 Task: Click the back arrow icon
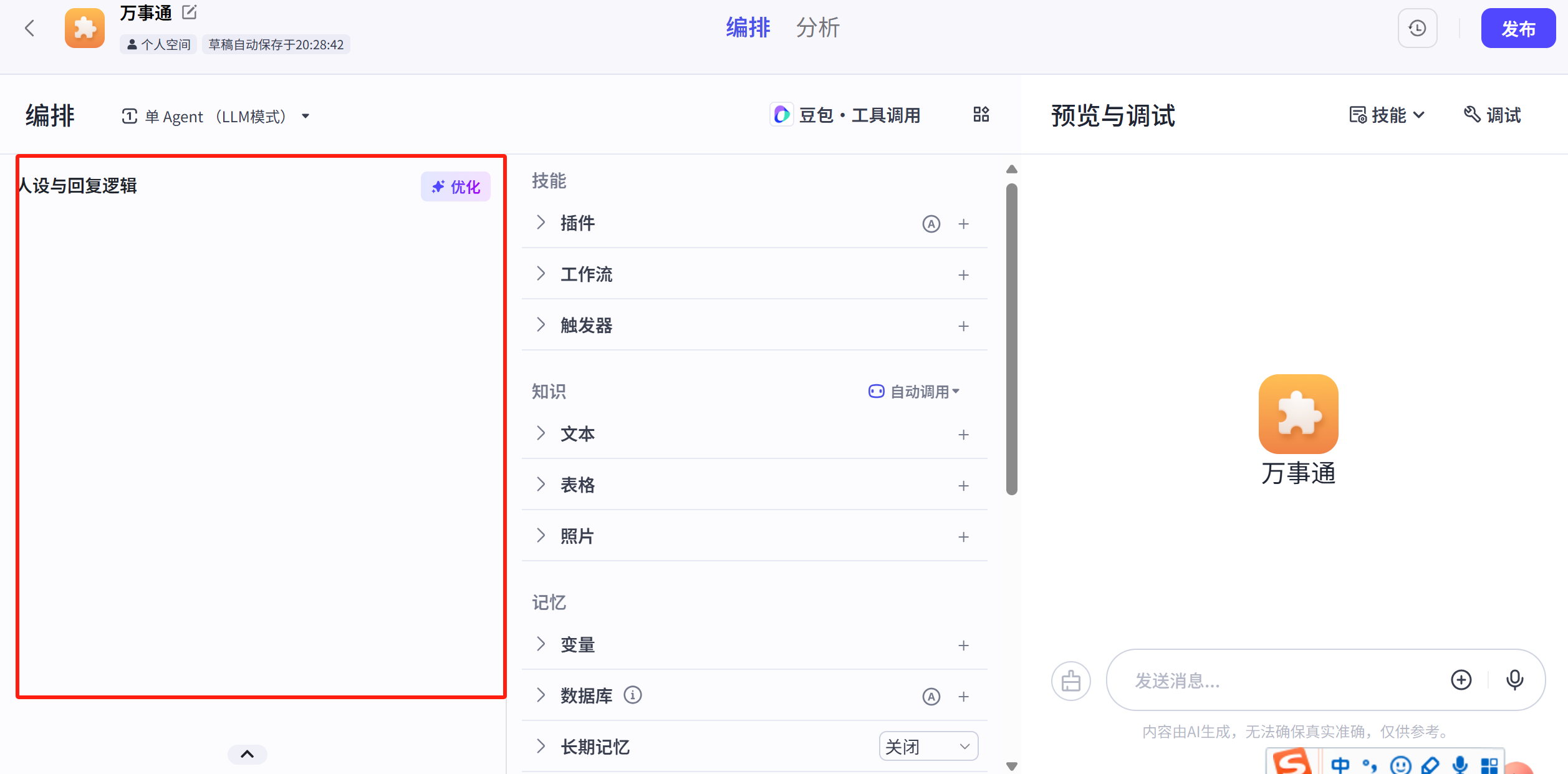[29, 28]
